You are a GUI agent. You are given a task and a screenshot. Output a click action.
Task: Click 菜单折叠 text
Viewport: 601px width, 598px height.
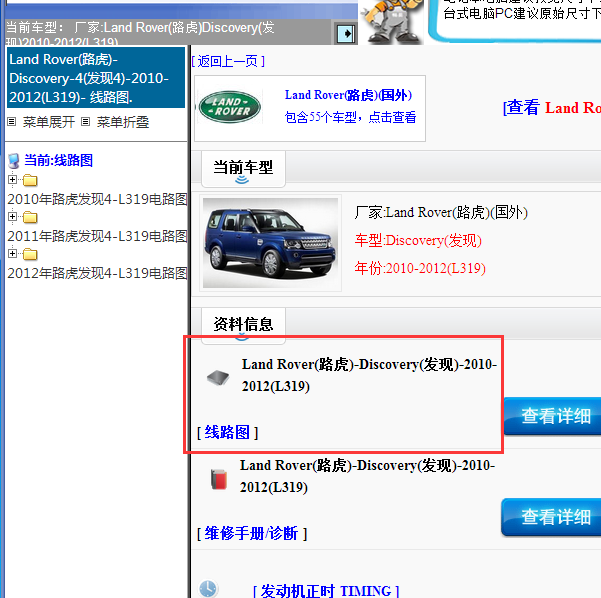coord(123,122)
